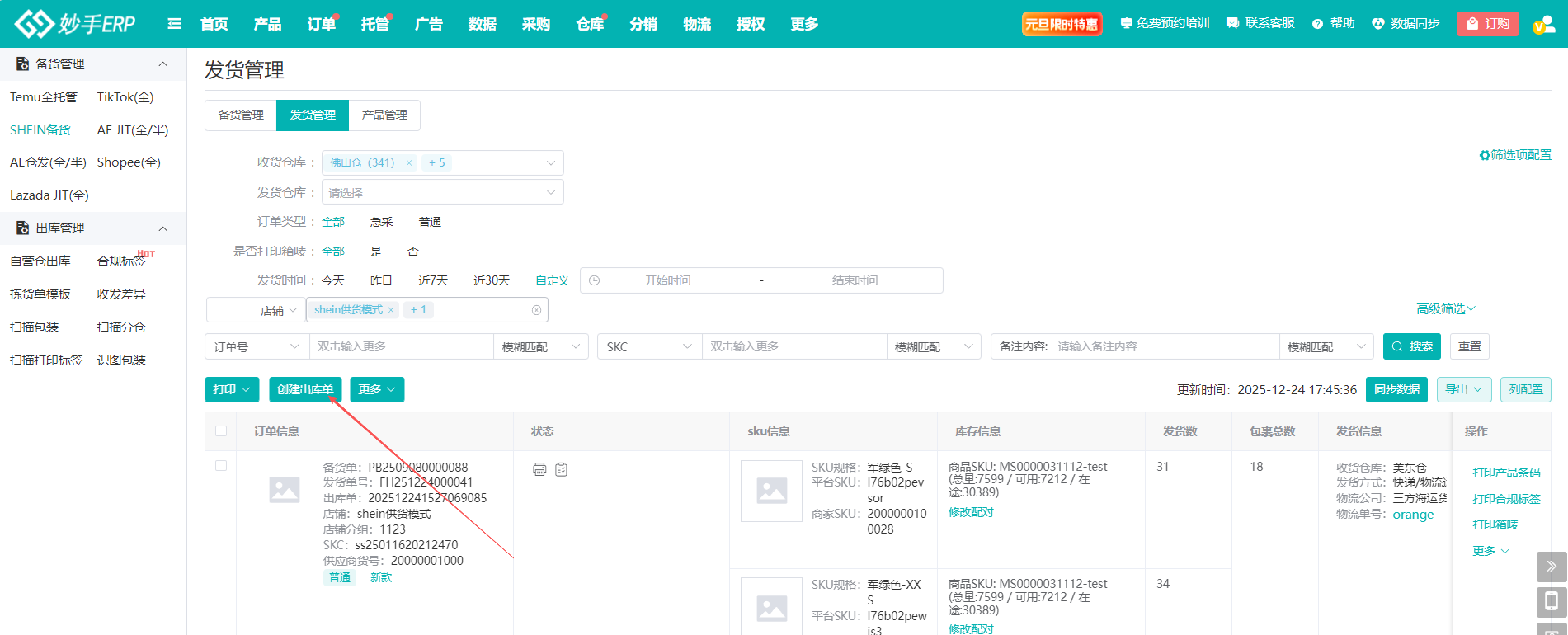
Task: Remove the 佛山仓 (341) tag
Action: click(408, 163)
